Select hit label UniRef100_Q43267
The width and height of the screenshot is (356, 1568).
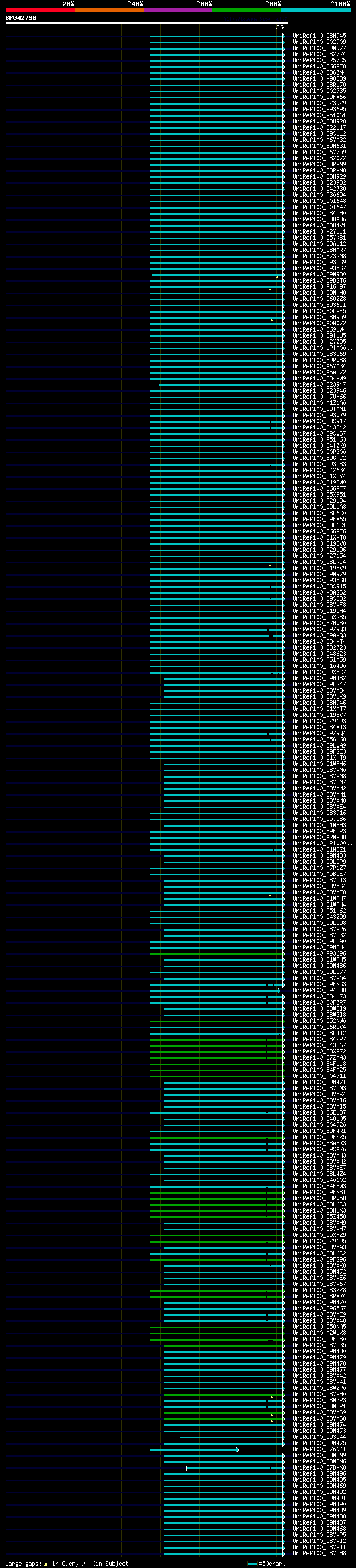pos(319,1045)
